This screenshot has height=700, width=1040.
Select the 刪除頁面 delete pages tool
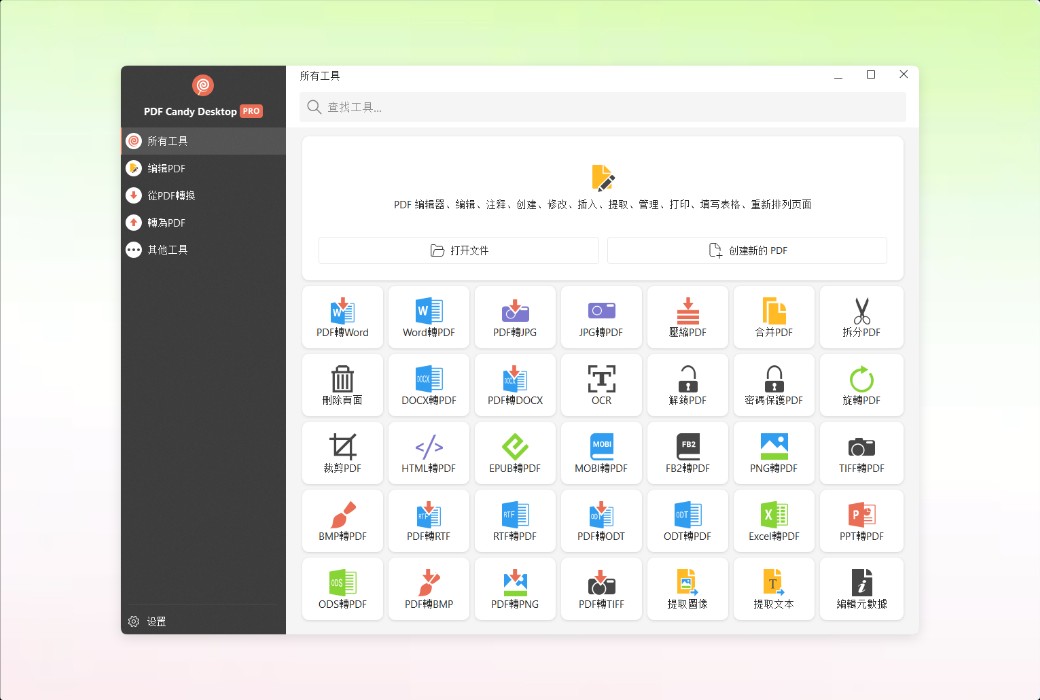coord(342,385)
